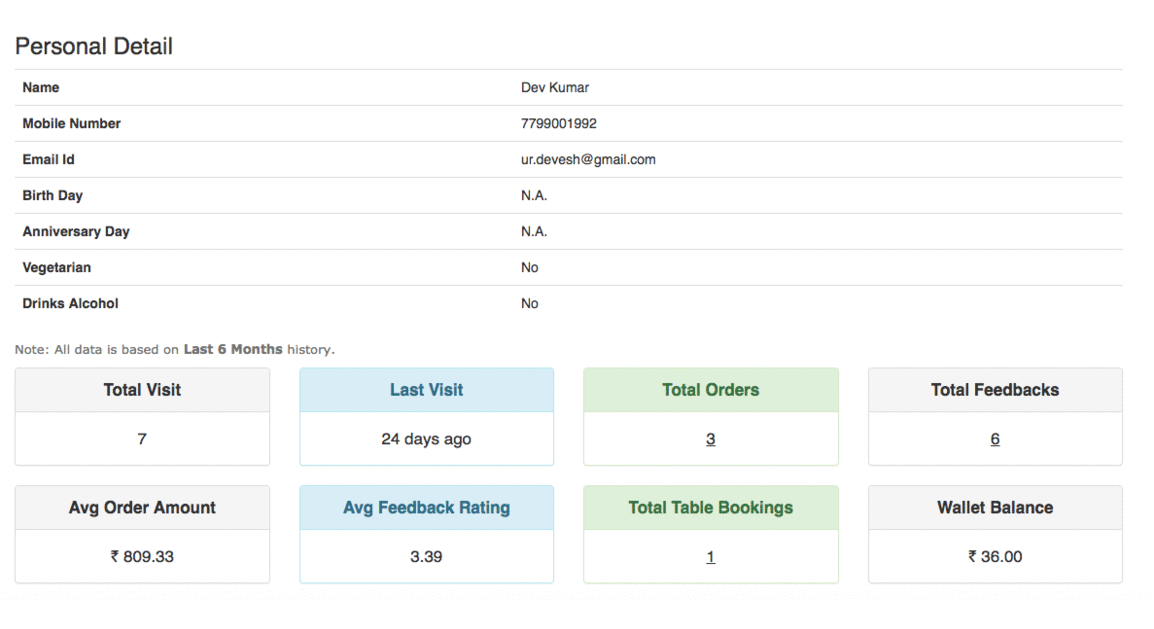Screen dimensions: 1154x629
Task: Click the Total Feedbacks card header
Action: point(995,390)
